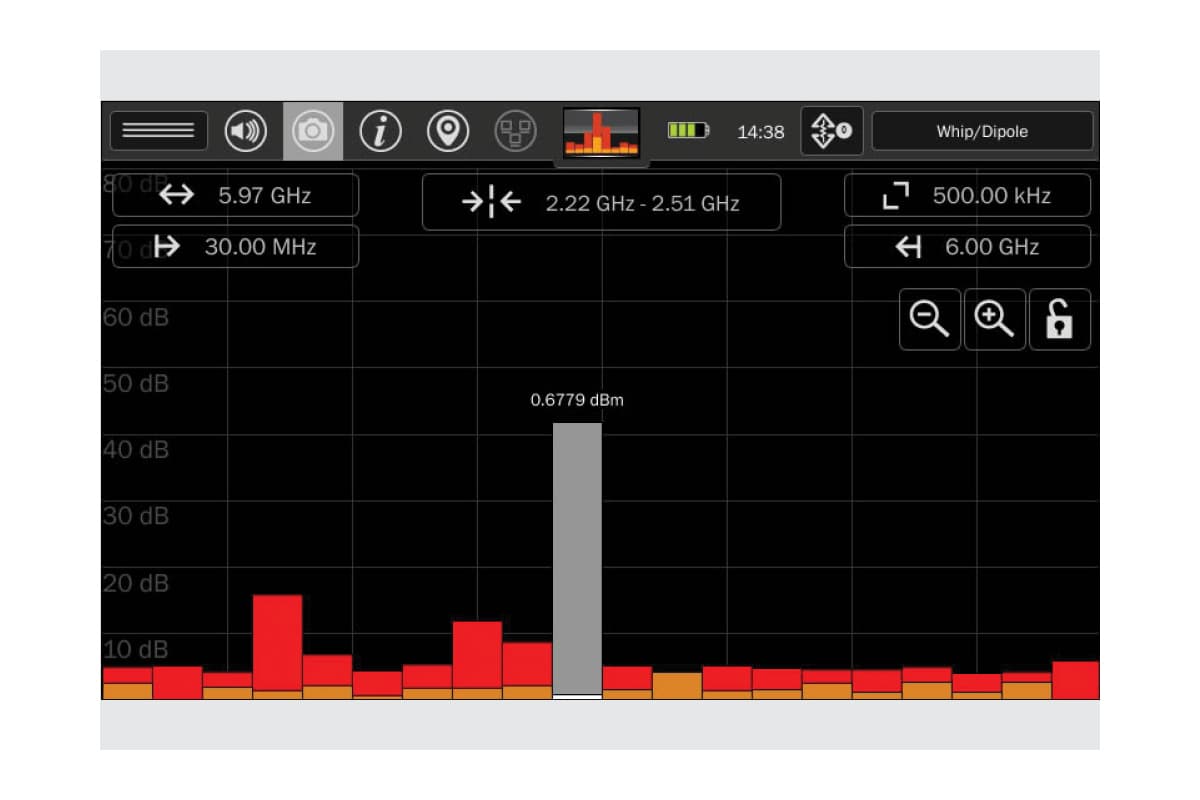Change the 500.00 kHz resolution bandwidth
The width and height of the screenshot is (1200, 800).
tap(967, 195)
